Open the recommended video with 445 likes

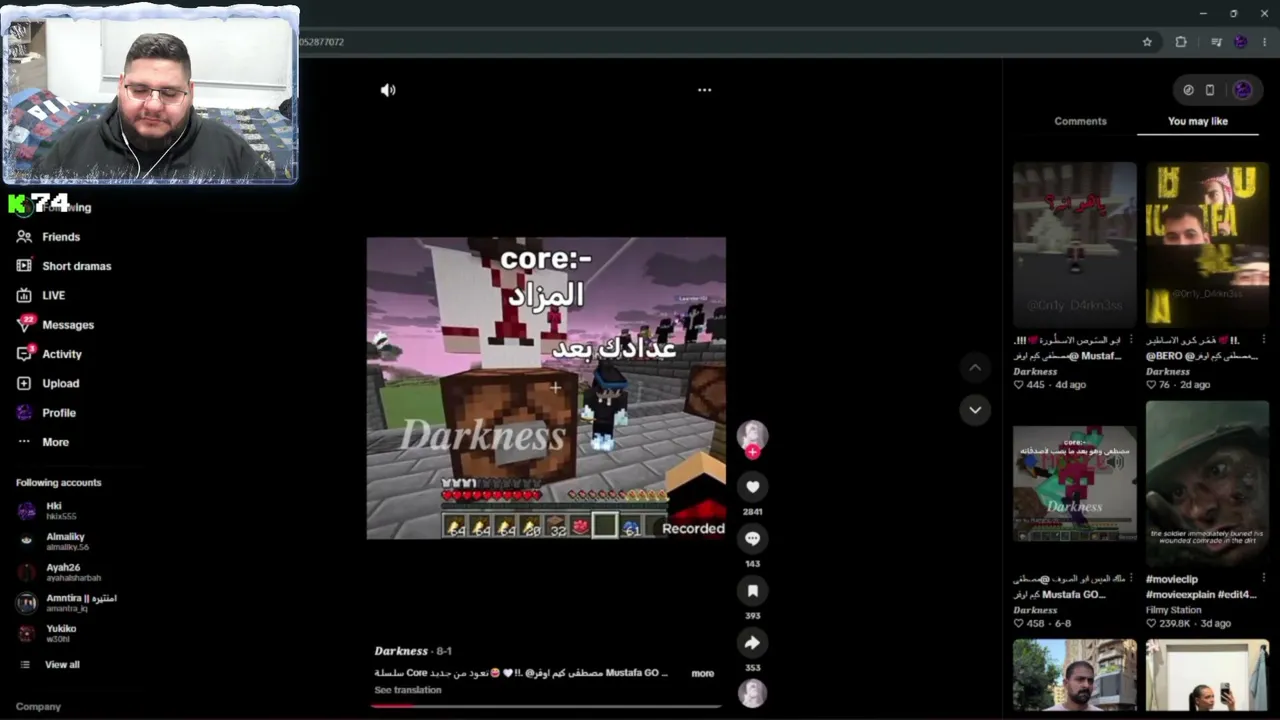1075,244
